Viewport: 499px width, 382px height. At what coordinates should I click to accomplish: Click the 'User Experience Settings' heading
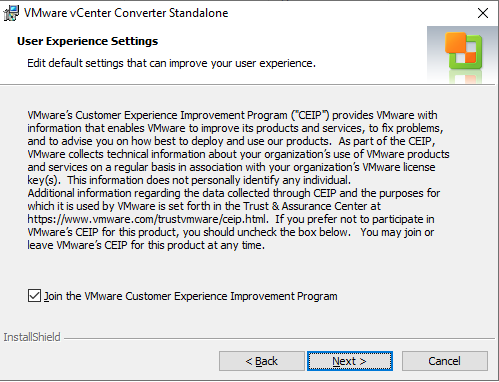point(87,41)
